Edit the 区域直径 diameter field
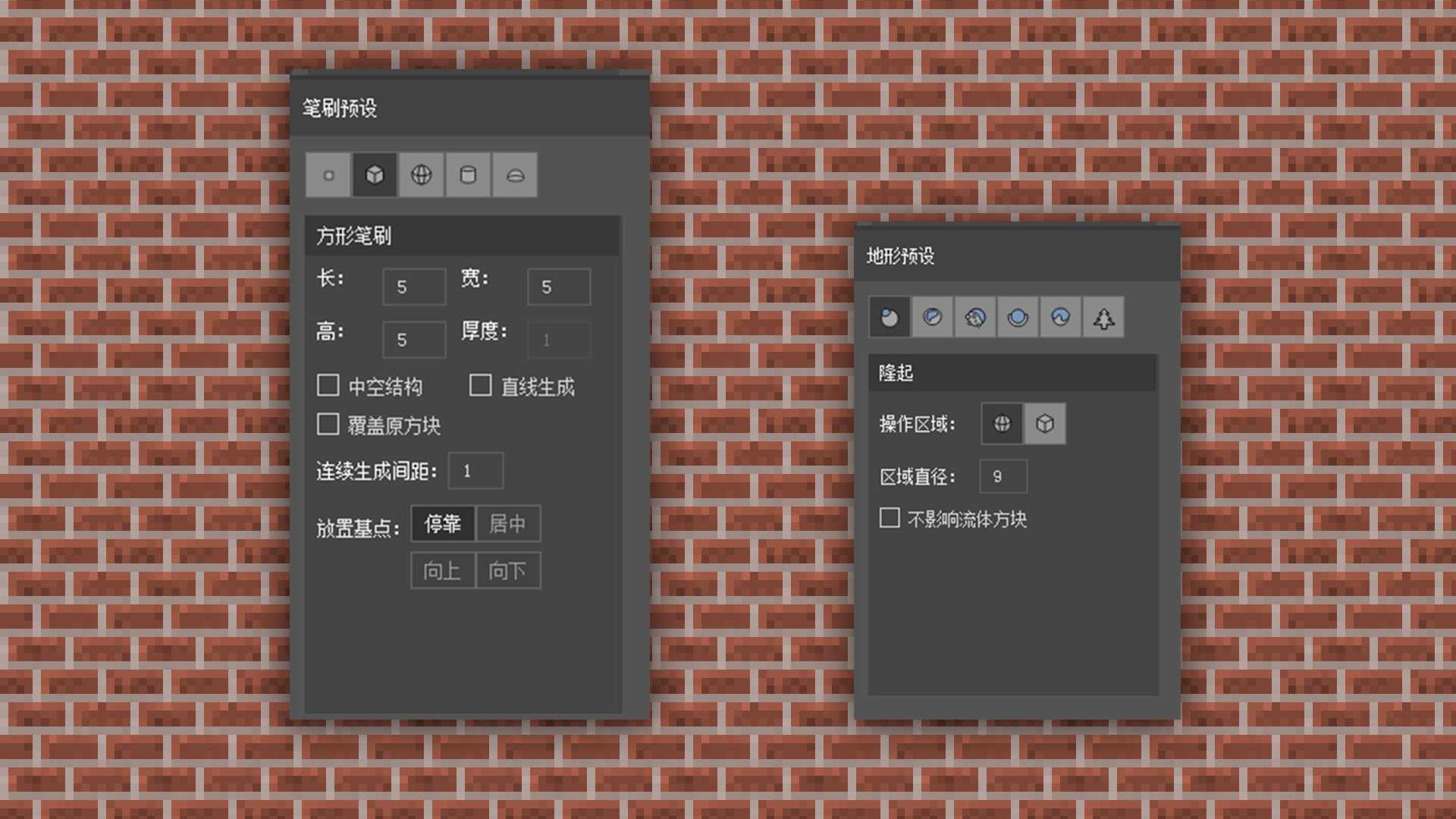Image resolution: width=1456 pixels, height=819 pixels. pos(1004,476)
